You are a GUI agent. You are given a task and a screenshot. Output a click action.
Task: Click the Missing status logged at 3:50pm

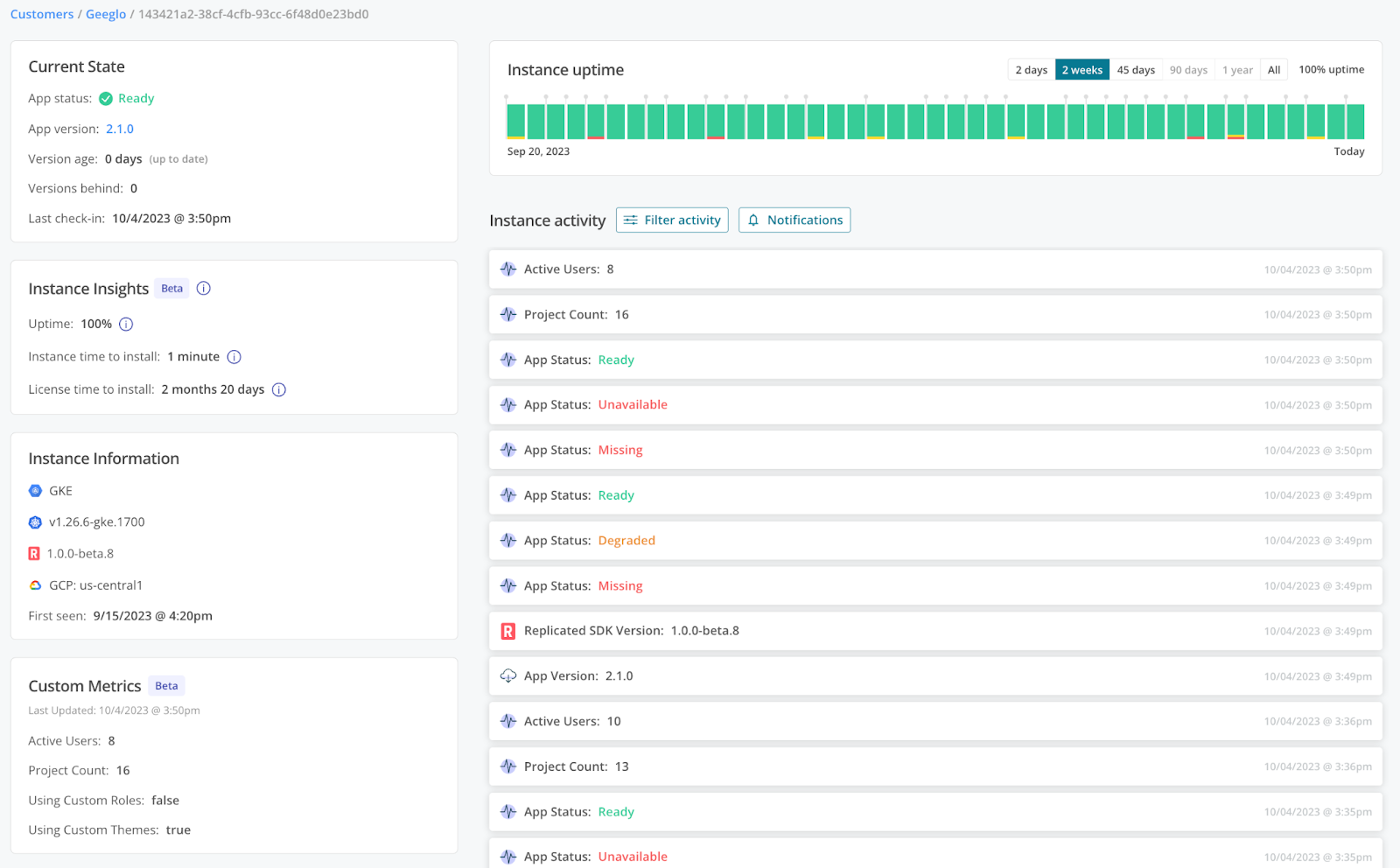pos(620,451)
